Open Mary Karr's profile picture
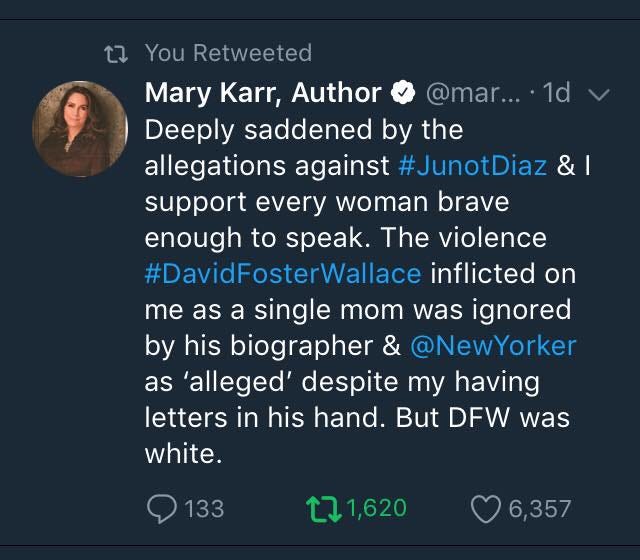 [80, 129]
